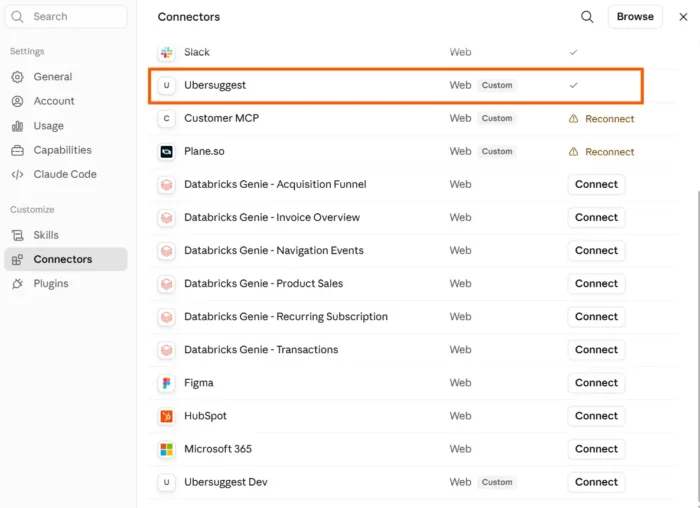Connect Databricks Genie - Product Sales

coord(596,283)
